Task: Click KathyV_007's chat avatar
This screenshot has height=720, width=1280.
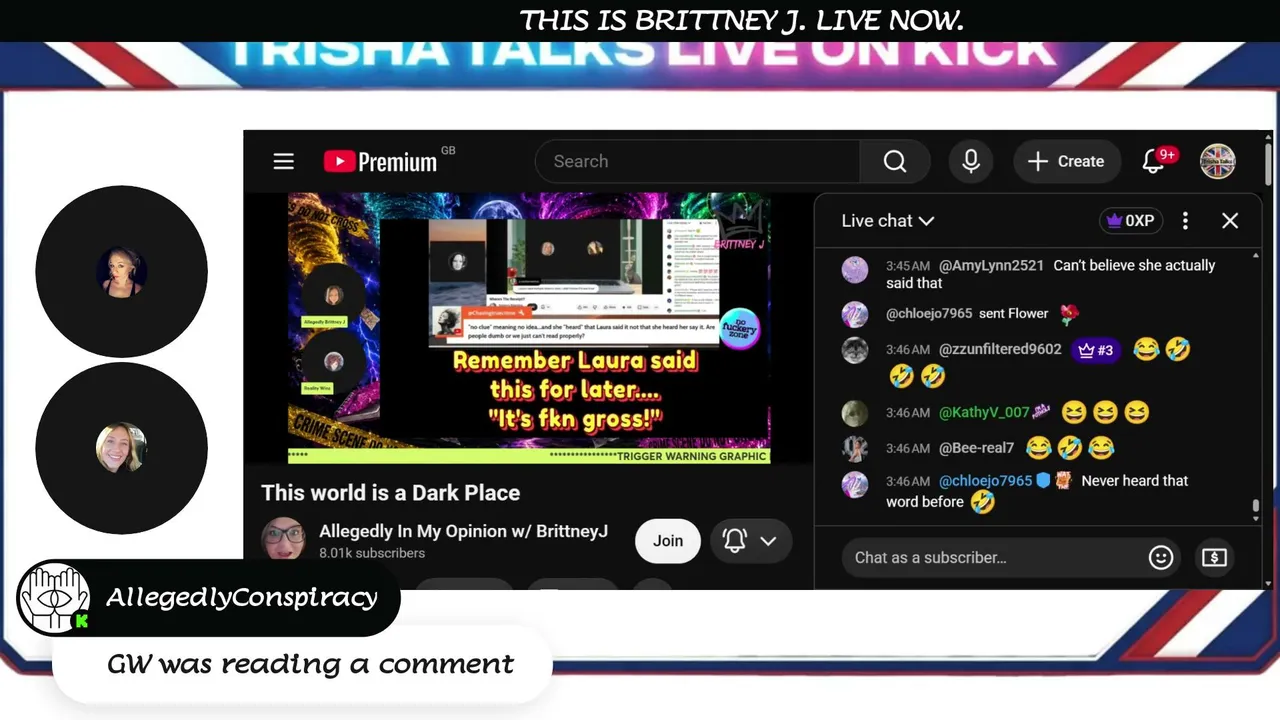Action: [x=855, y=413]
